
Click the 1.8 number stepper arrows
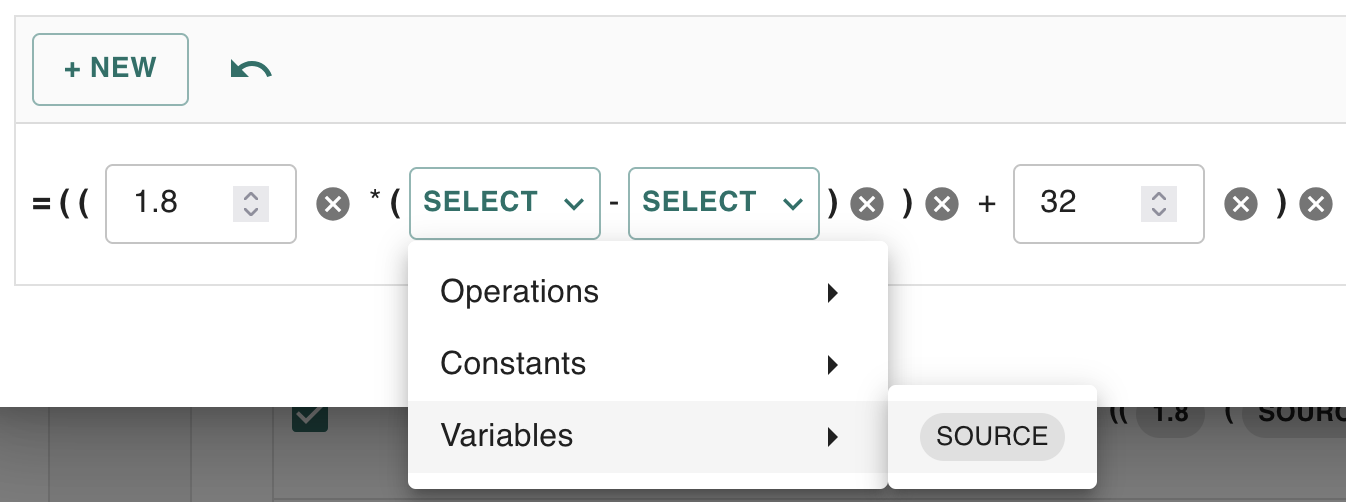[251, 204]
